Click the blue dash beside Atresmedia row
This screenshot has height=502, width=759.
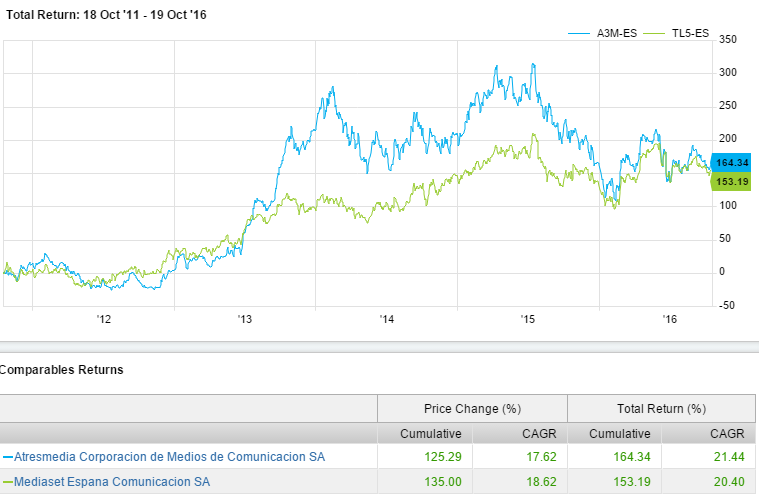6,457
